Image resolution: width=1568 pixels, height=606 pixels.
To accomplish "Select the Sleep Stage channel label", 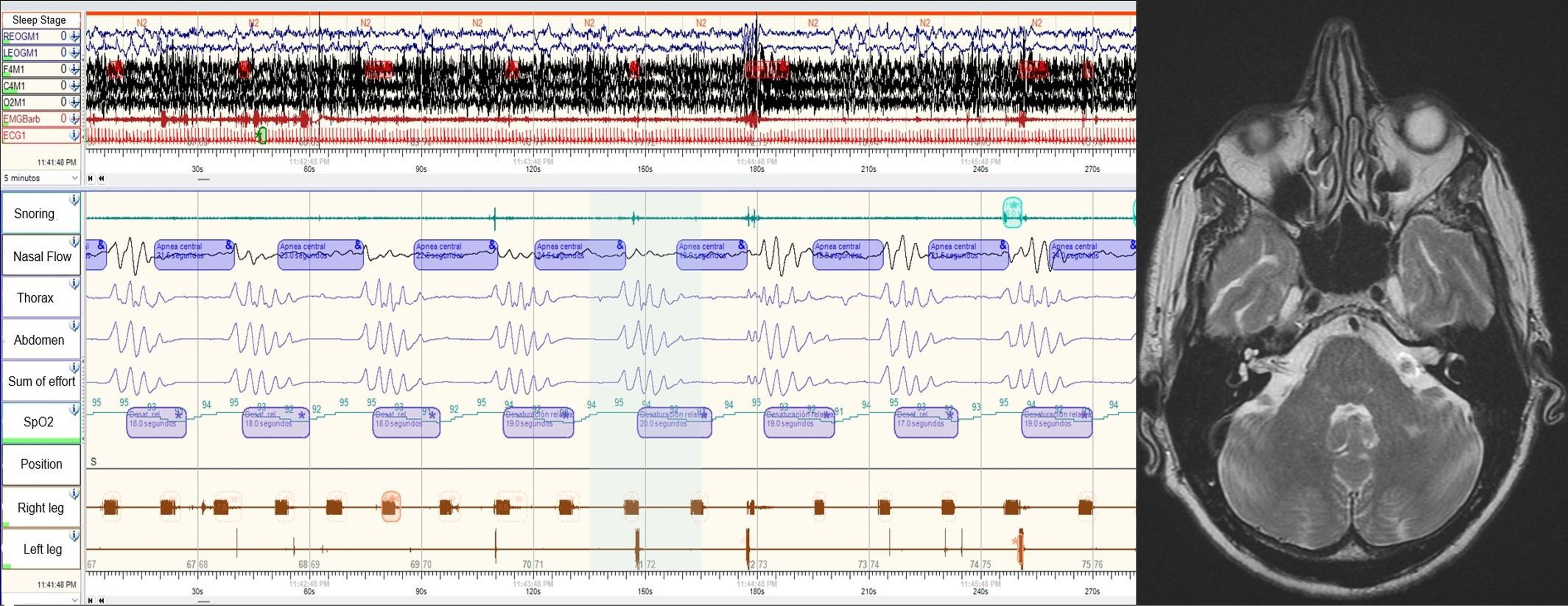I will (39, 20).
